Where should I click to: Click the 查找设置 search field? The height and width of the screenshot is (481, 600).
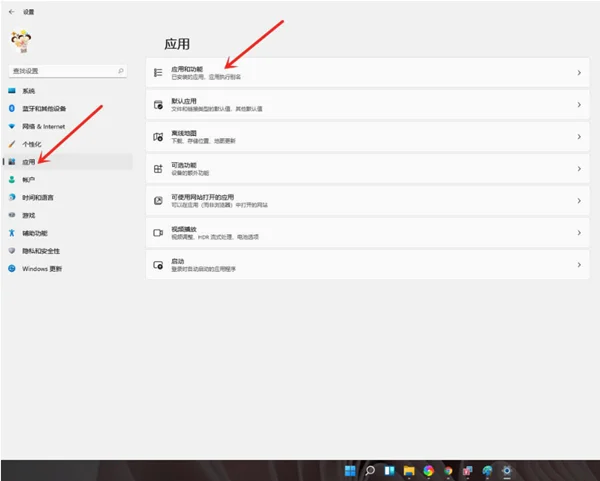[x=68, y=71]
